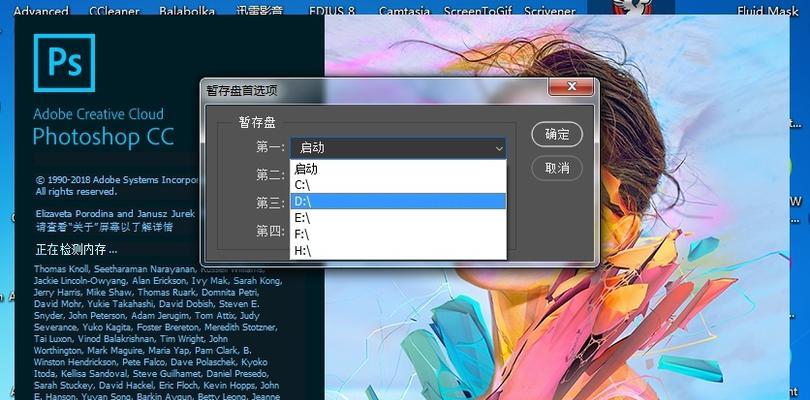Click the 第四: label
The height and width of the screenshot is (400, 810).
click(270, 230)
